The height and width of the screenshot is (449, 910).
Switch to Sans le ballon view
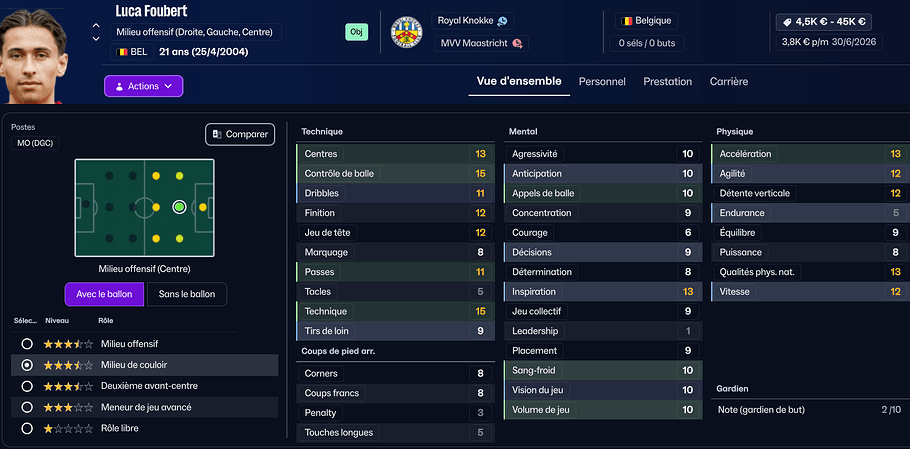[x=187, y=294]
